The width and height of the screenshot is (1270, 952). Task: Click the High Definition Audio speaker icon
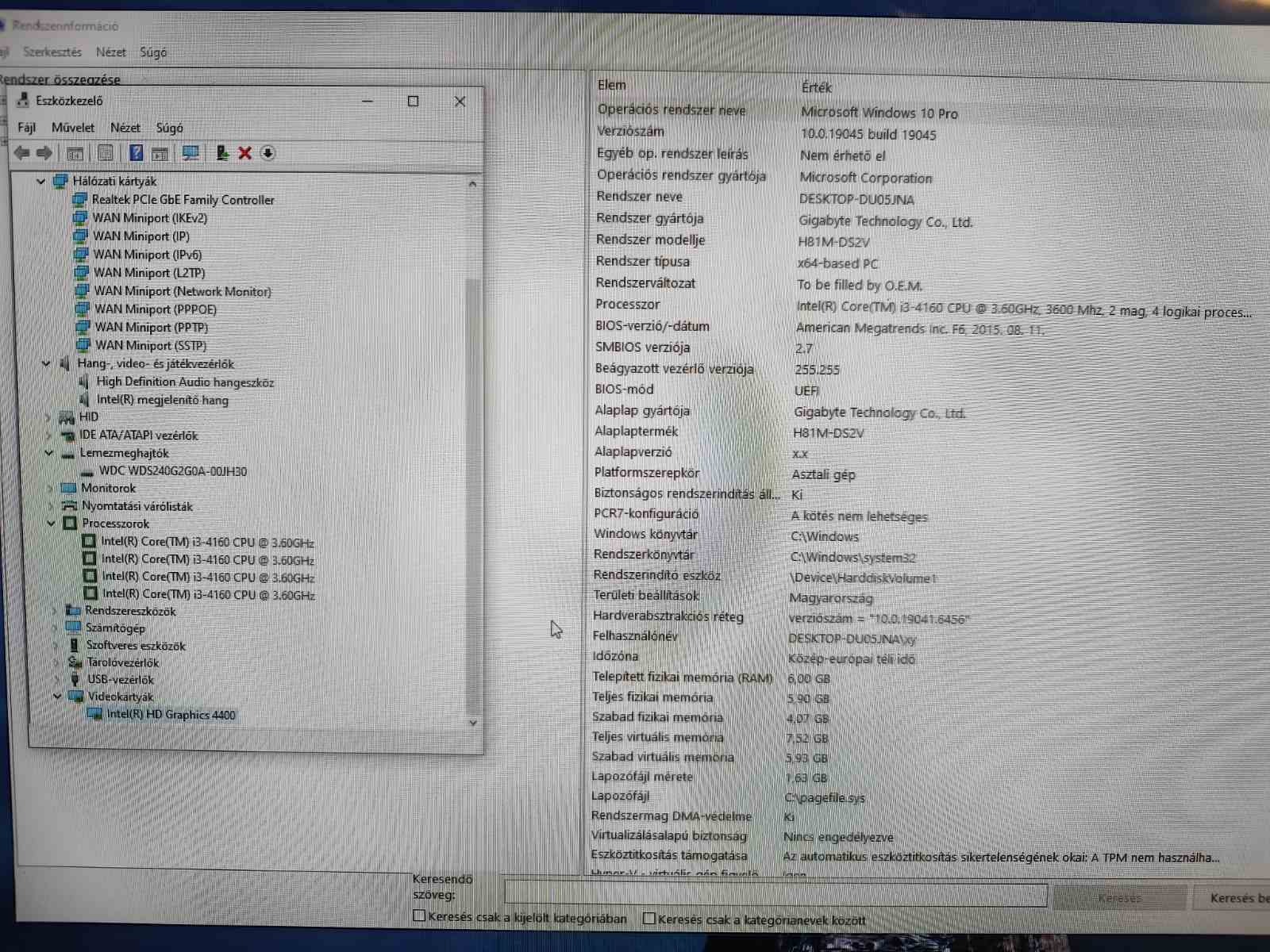[84, 382]
